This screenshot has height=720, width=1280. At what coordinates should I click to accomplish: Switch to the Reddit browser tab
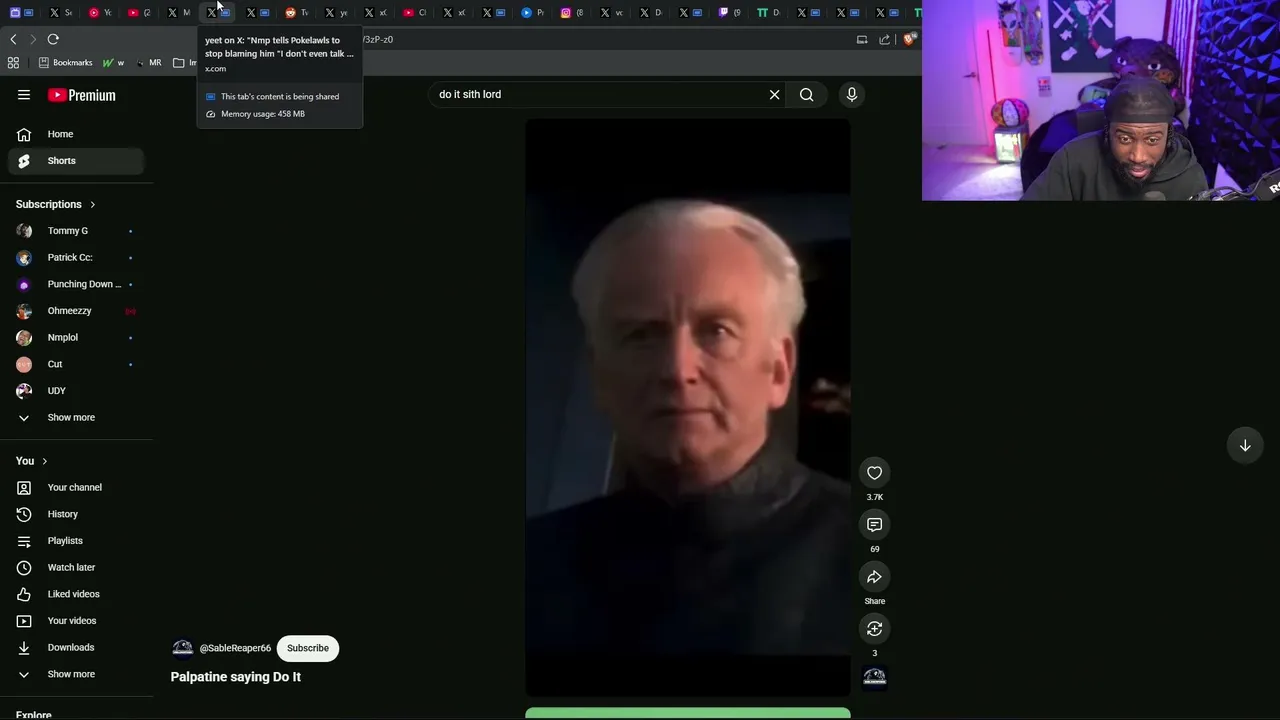point(297,13)
